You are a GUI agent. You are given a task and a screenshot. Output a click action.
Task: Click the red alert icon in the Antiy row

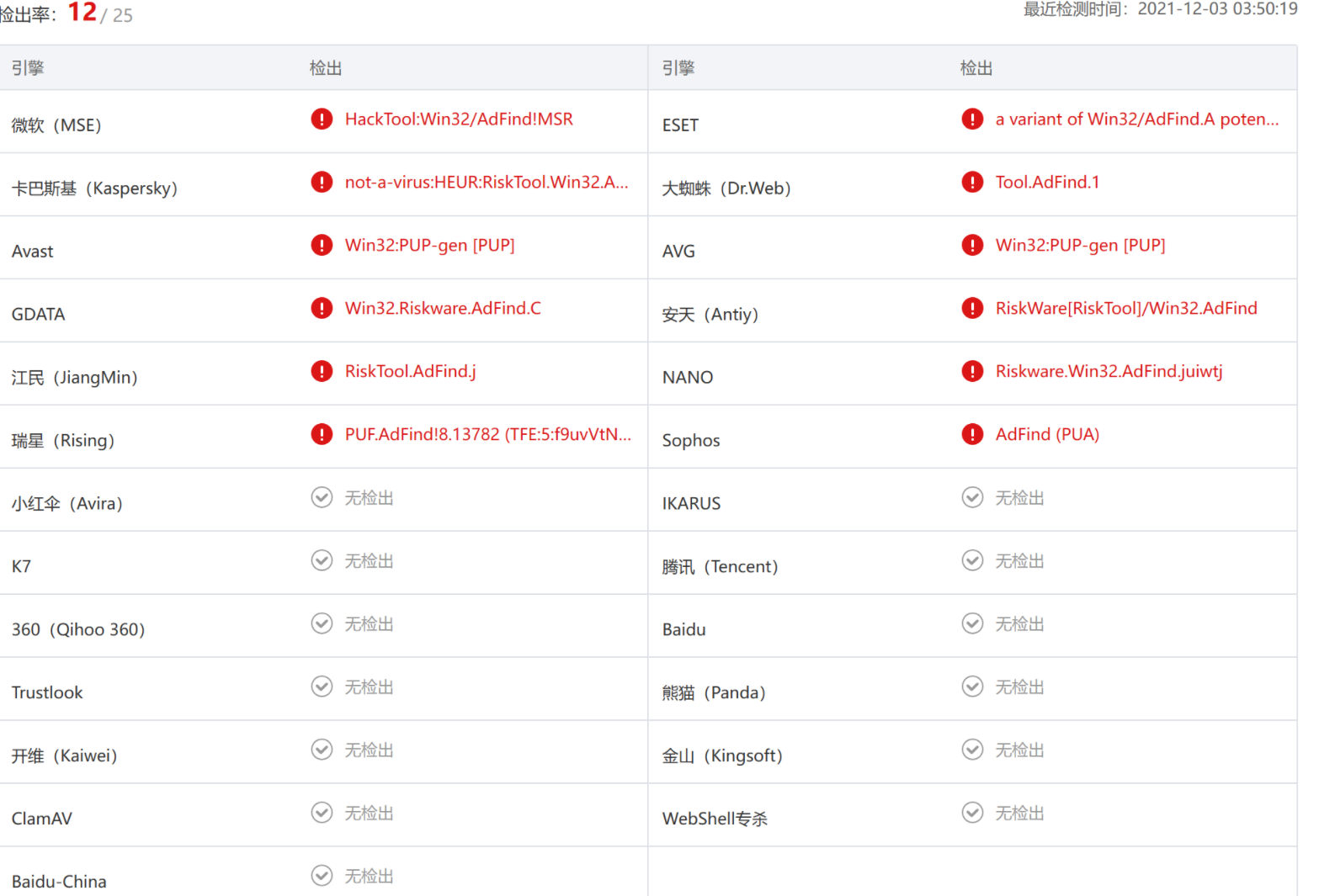tap(972, 308)
